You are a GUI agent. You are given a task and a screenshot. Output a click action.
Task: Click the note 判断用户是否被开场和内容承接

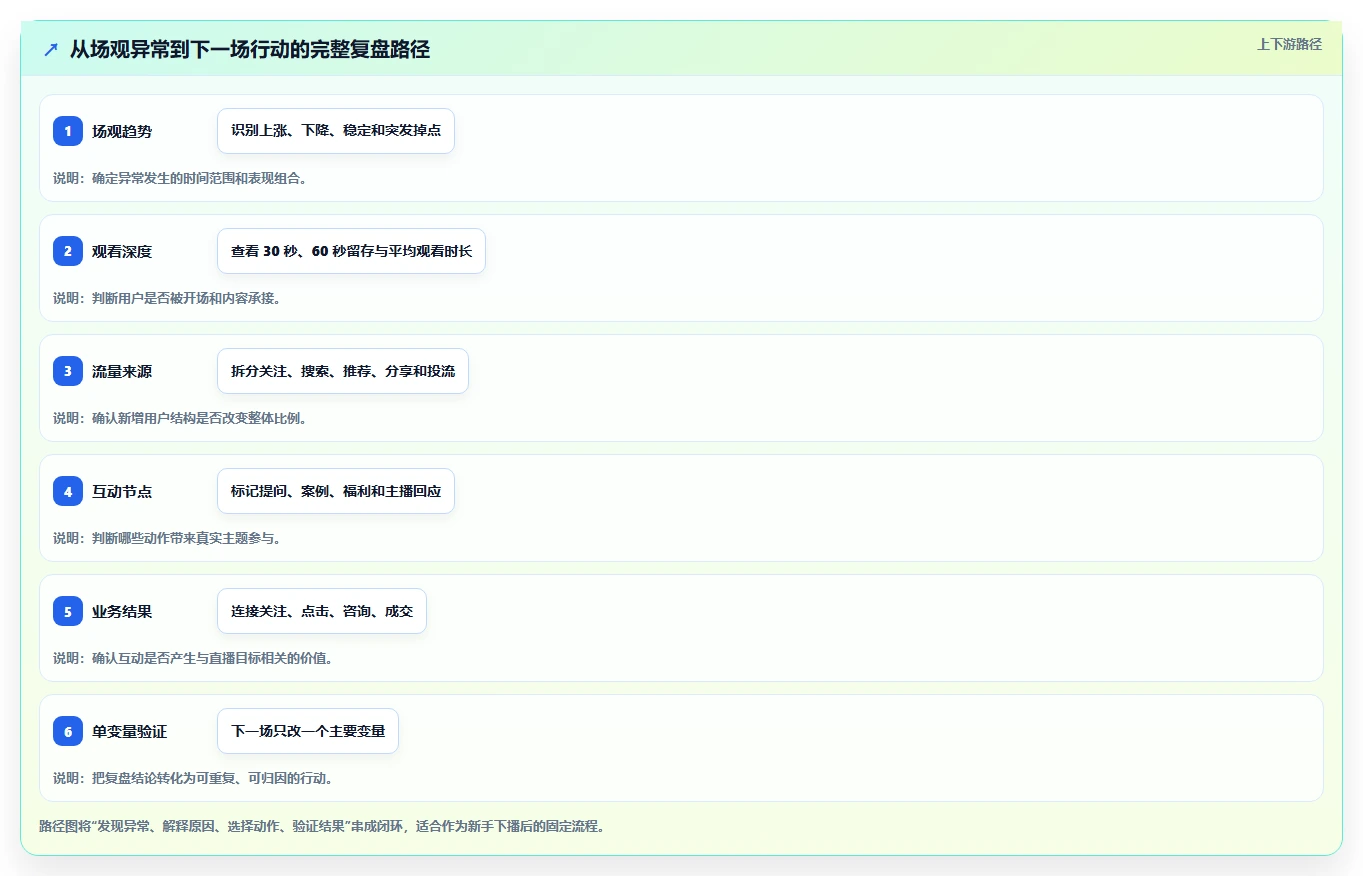166,298
